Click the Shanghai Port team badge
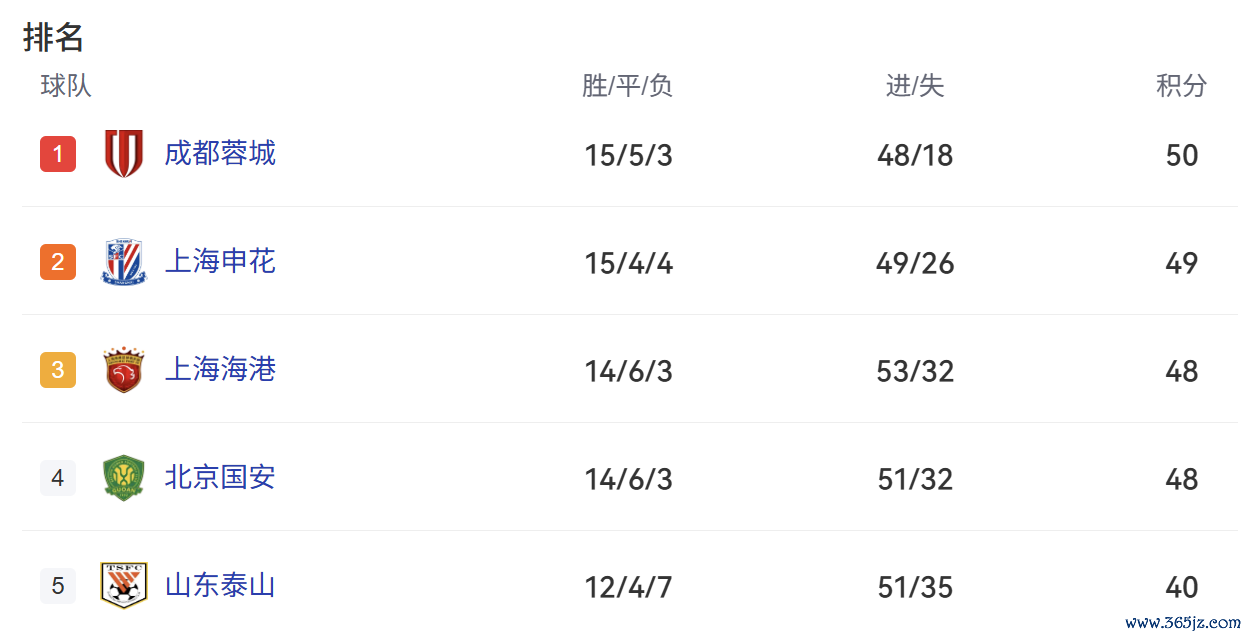 click(x=124, y=370)
